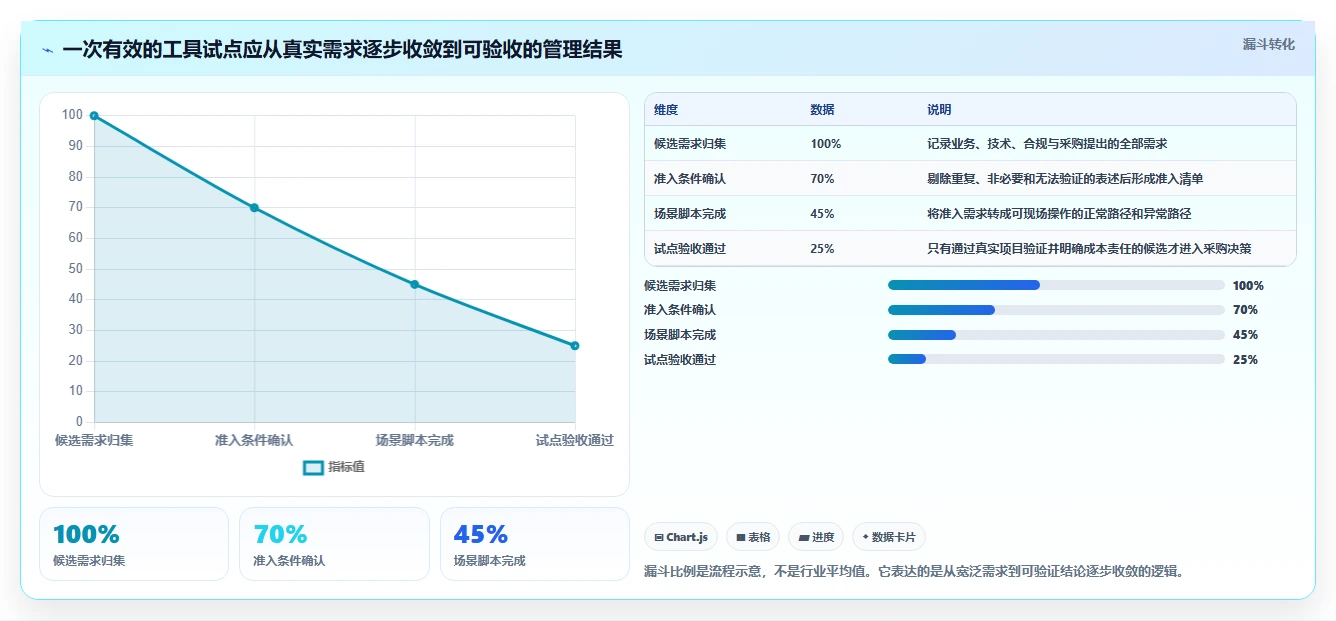Click the 45% 场景脚本完成 stat card

535,544
